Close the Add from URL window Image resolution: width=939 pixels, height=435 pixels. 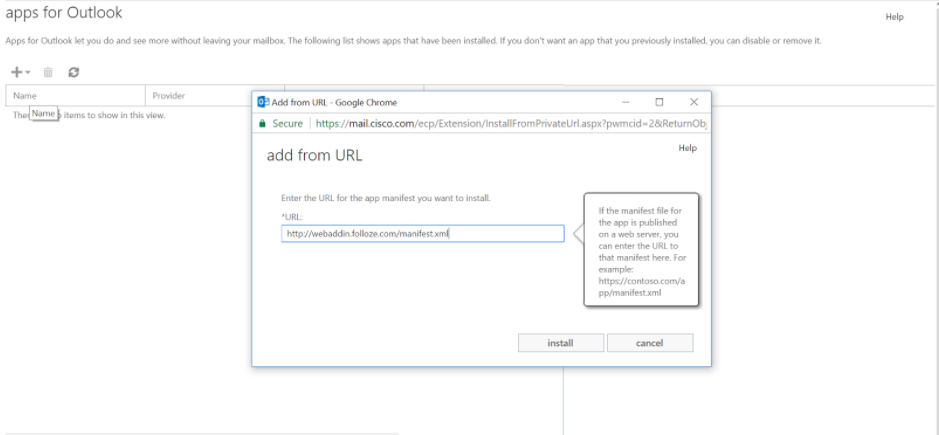[x=694, y=102]
